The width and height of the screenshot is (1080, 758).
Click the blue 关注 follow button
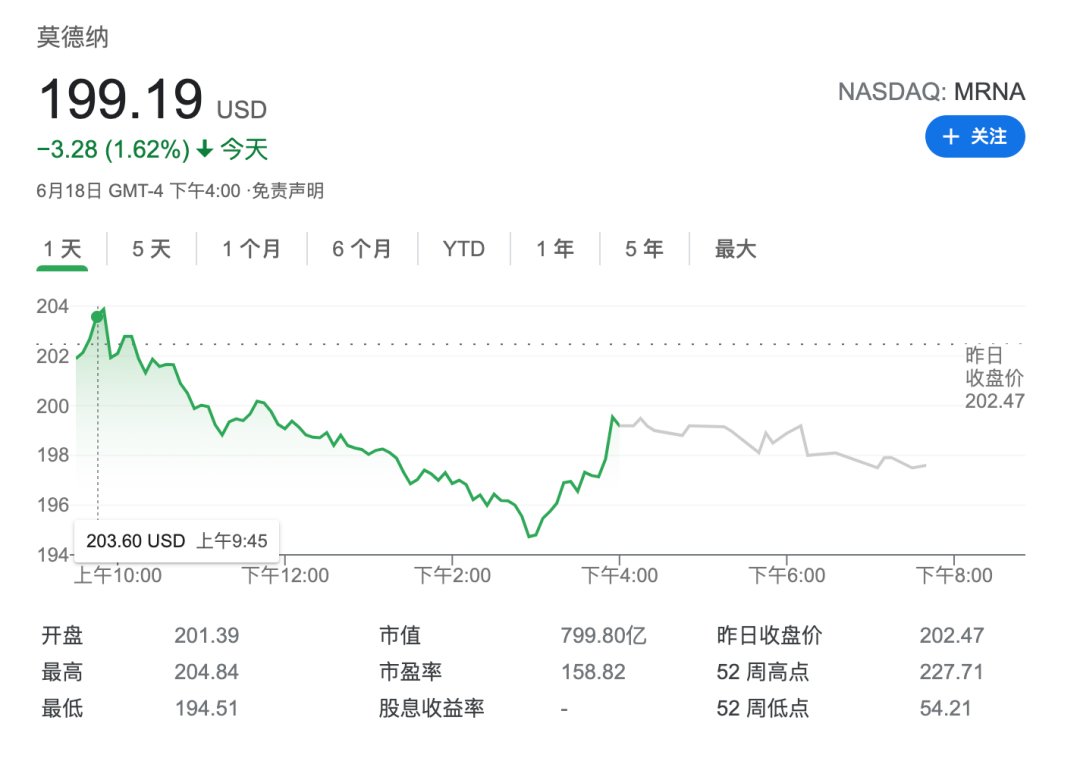[x=974, y=136]
